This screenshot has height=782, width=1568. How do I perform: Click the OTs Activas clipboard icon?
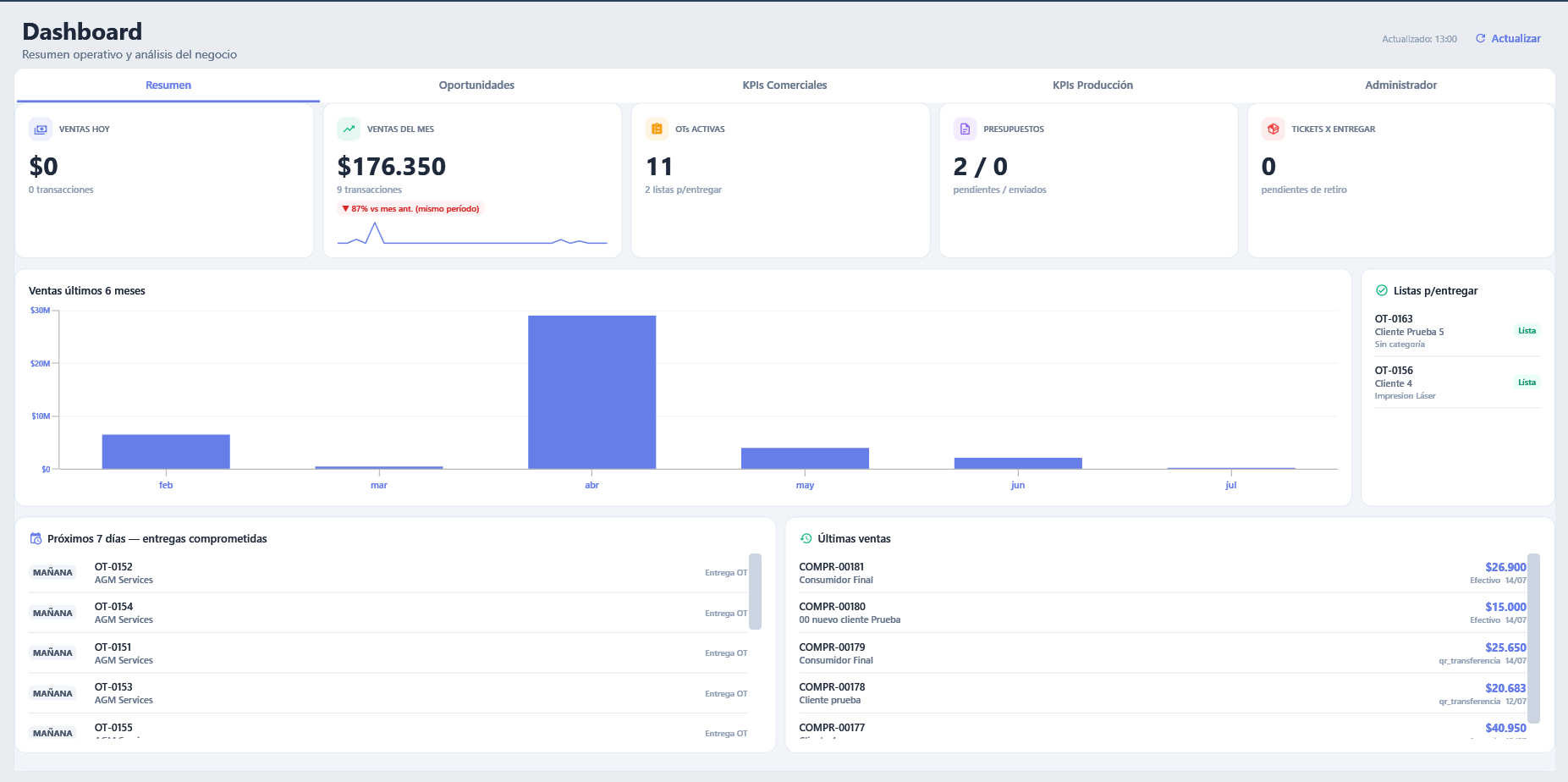pyautogui.click(x=657, y=129)
